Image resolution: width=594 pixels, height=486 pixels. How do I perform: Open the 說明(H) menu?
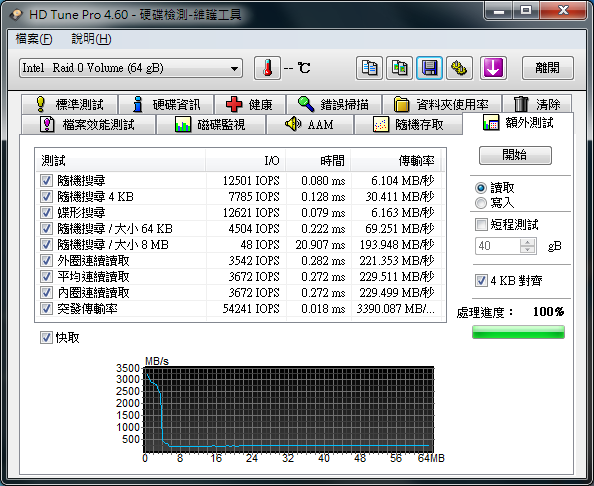[x=91, y=39]
